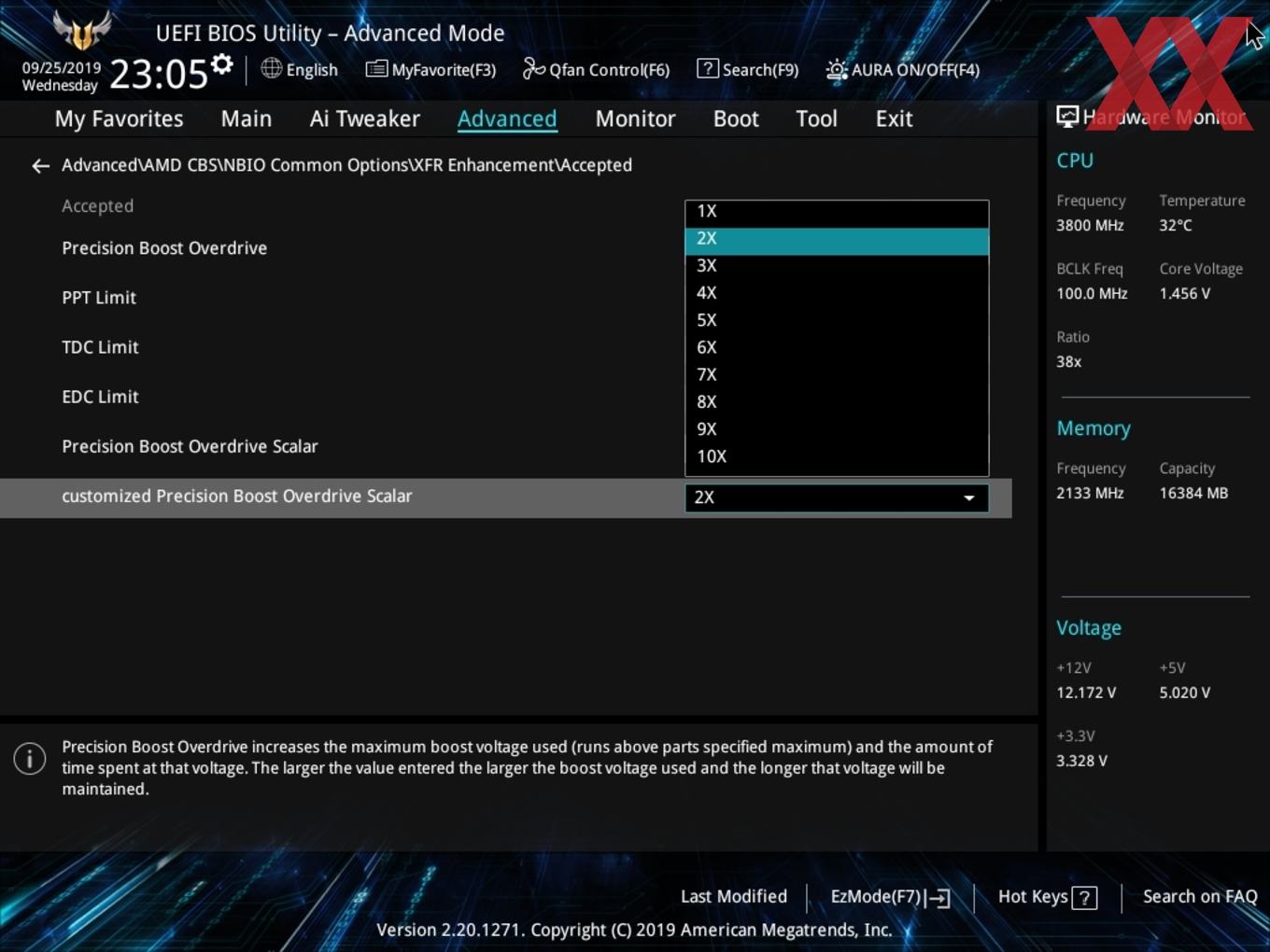Choose 8X in the scalar dropdown list
This screenshot has width=1270, height=952.
837,402
